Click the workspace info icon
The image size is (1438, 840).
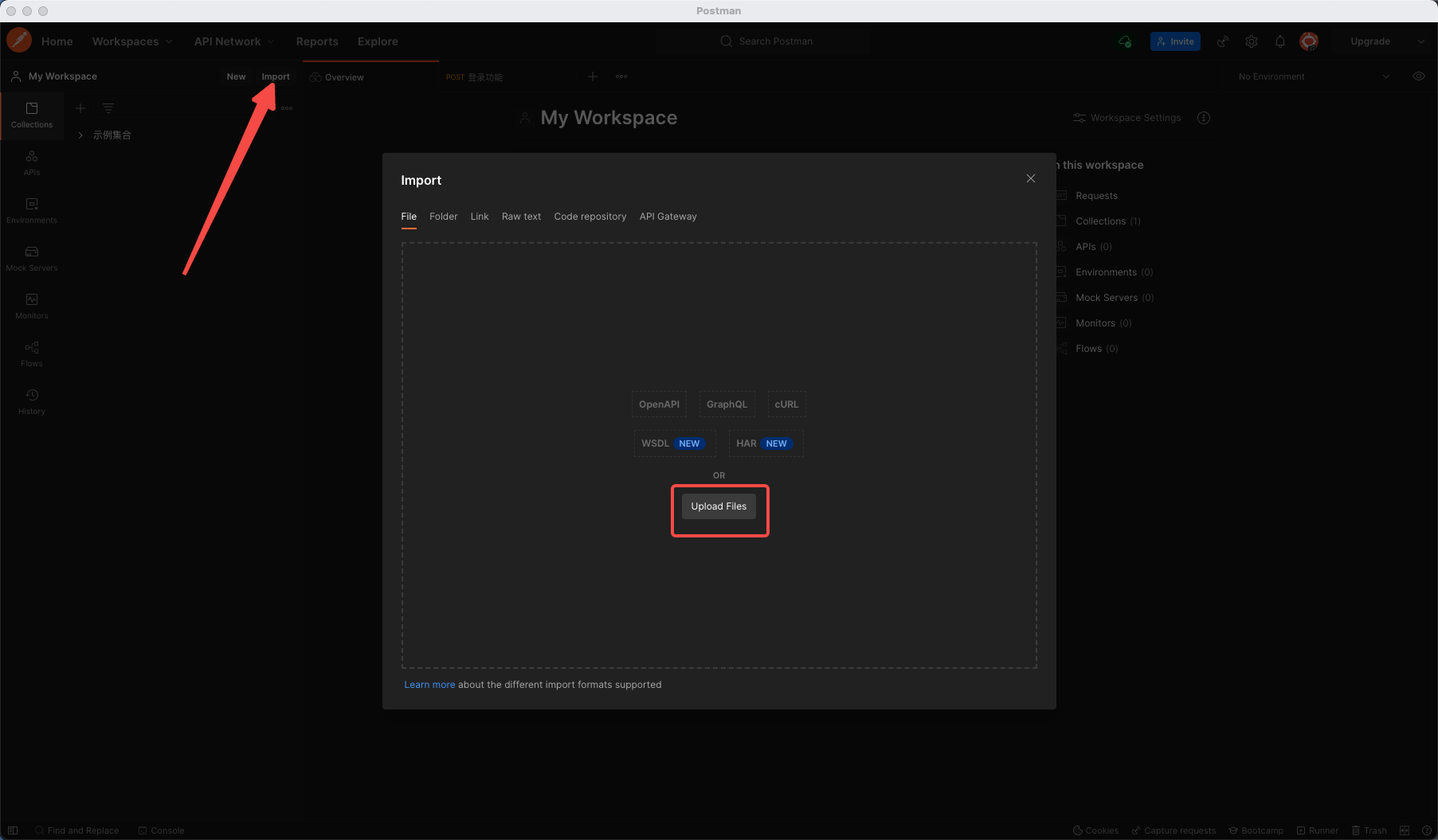click(1204, 118)
